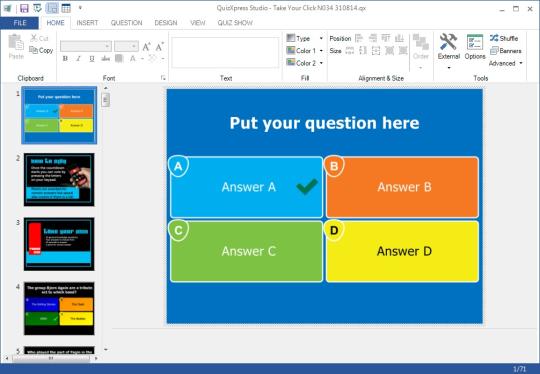
Task: Click the Cut button
Action: click(39, 38)
